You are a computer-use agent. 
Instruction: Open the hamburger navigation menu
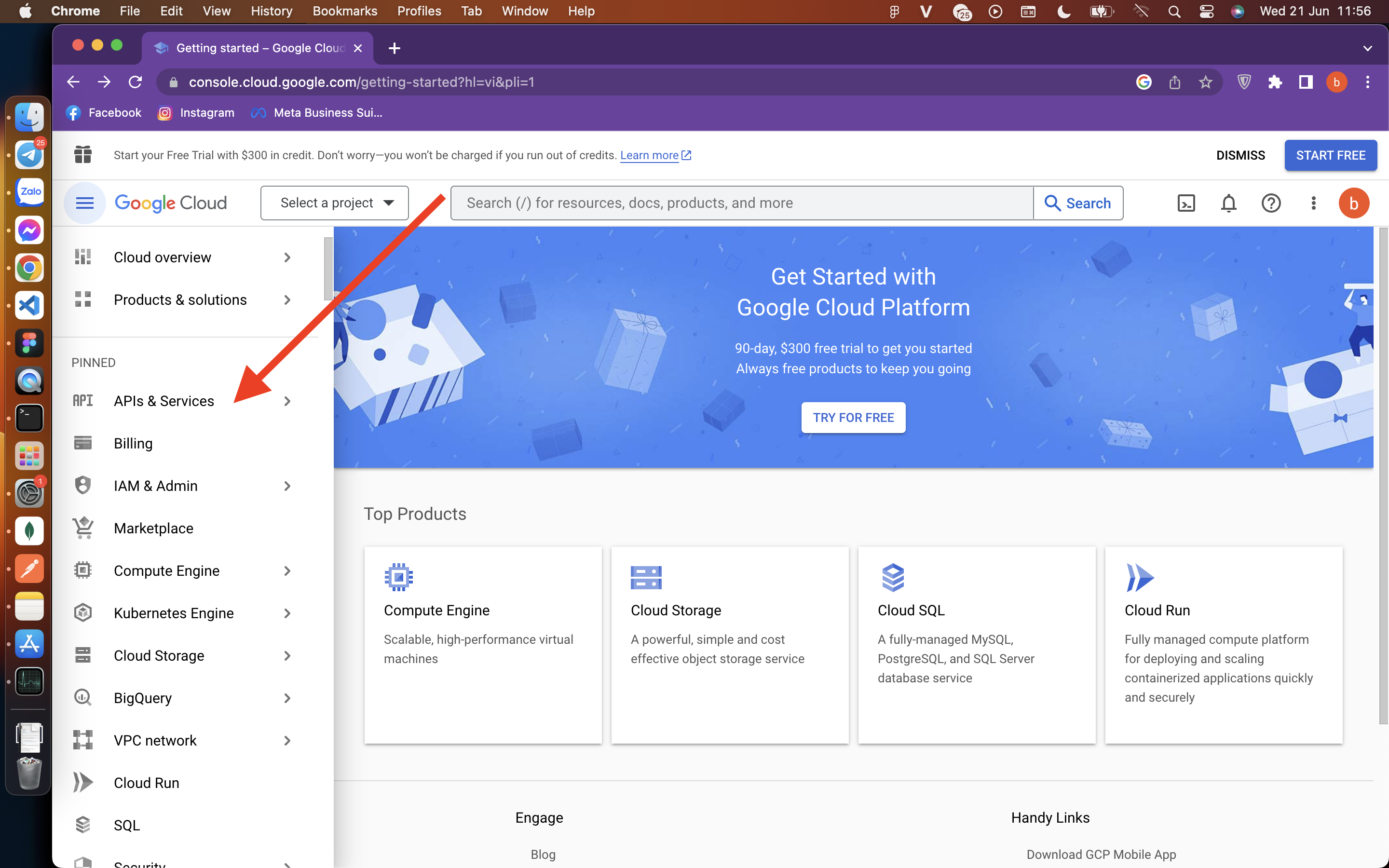pyautogui.click(x=84, y=203)
